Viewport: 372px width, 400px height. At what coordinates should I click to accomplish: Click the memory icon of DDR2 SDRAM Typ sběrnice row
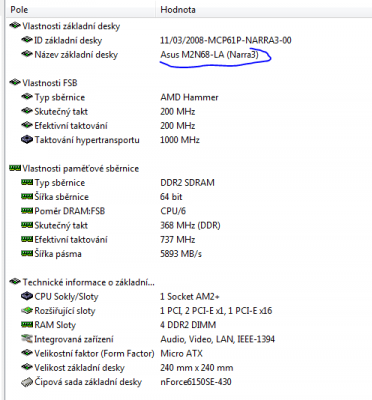click(x=27, y=182)
